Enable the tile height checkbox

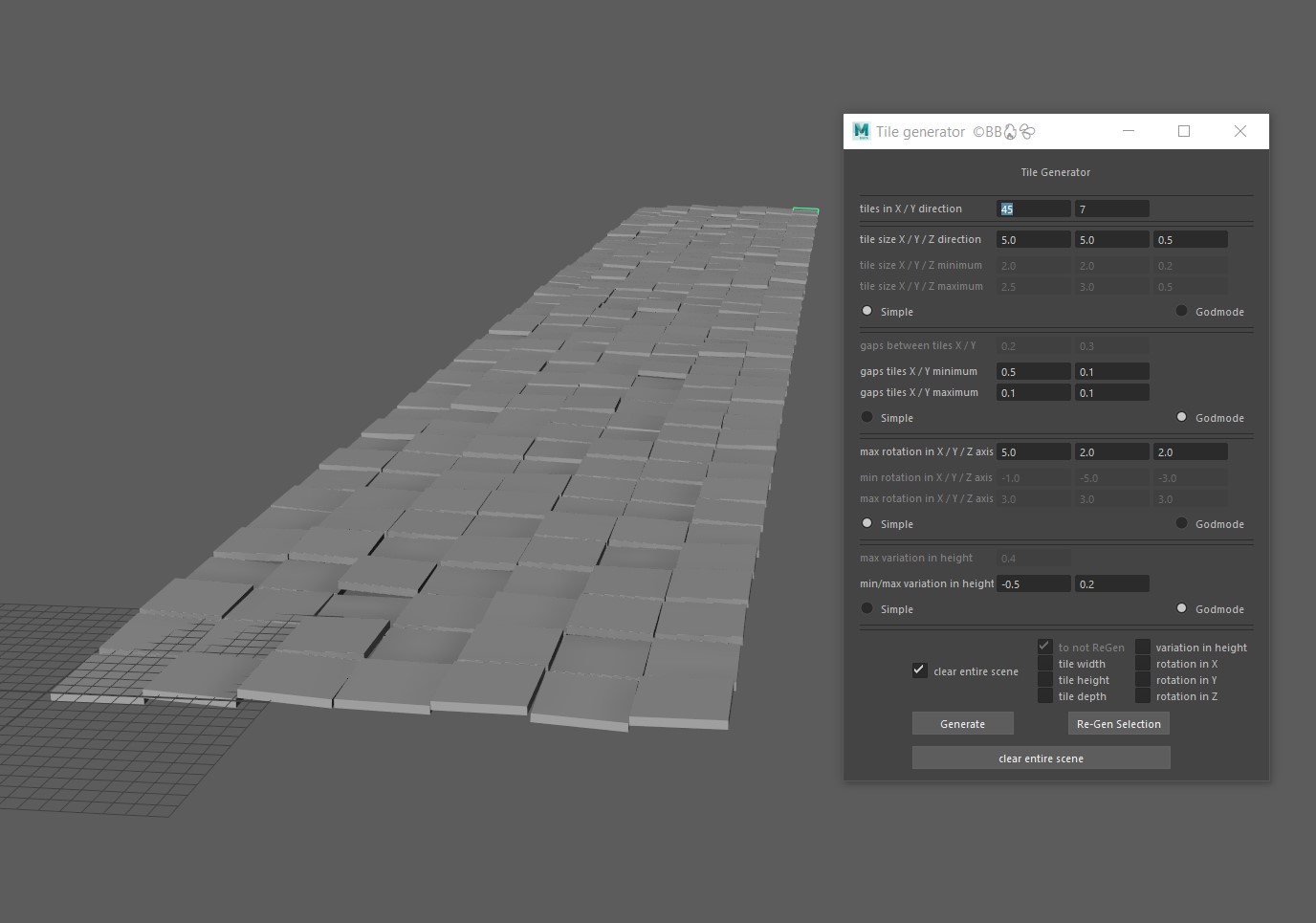tap(1045, 679)
